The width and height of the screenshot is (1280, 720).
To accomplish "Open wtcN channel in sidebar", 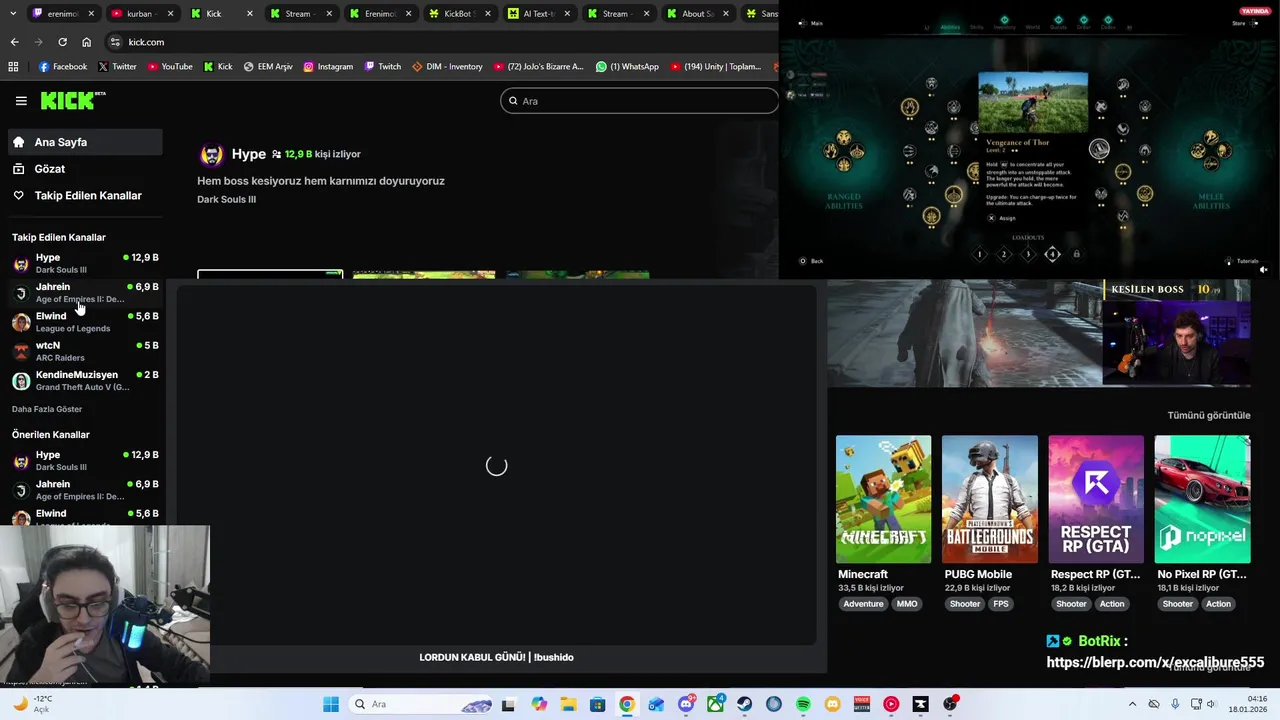I will pyautogui.click(x=85, y=351).
